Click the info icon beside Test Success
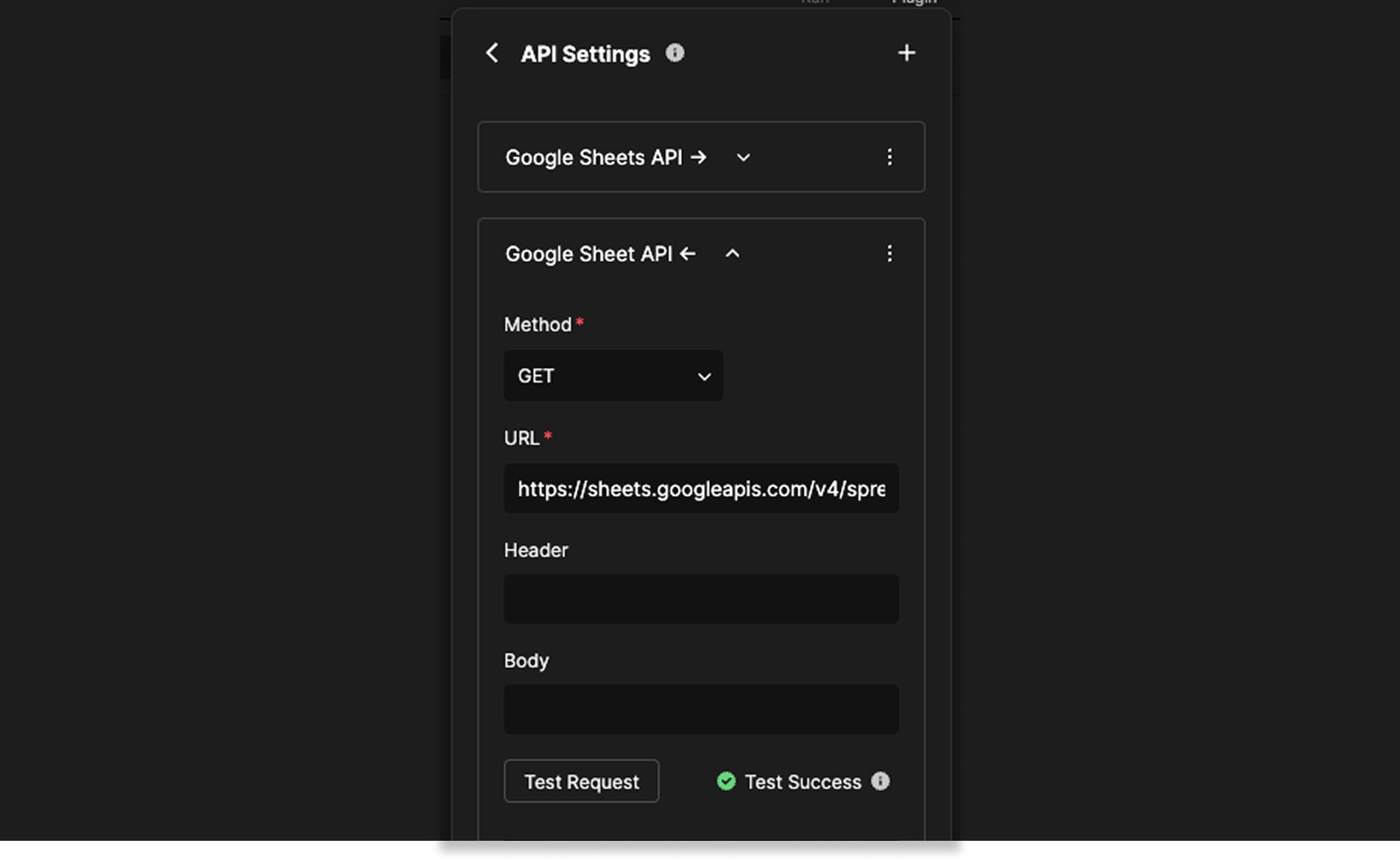Viewport: 1400px width, 862px height. pos(880,782)
